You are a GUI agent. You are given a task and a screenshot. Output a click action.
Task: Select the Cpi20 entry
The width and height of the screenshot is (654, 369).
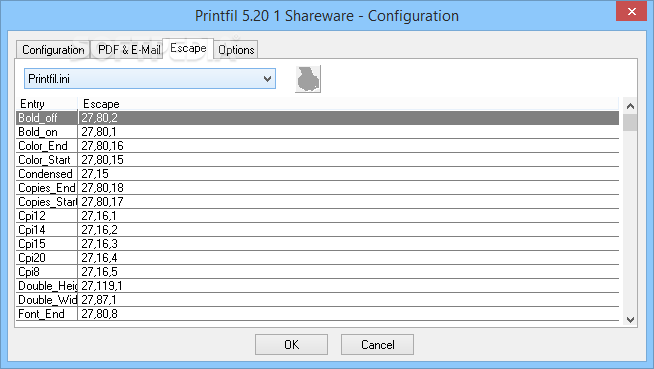point(47,258)
